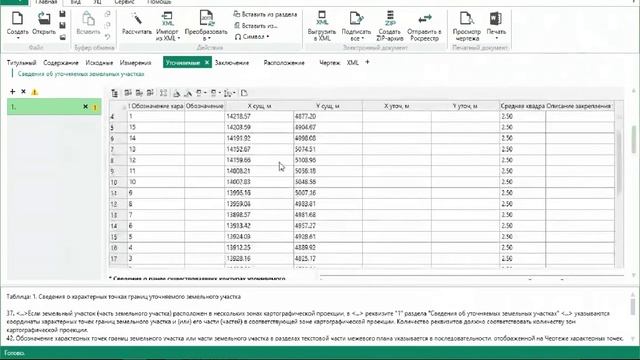Open the Расположение section tab
Screen dimensions: 640x360
pyautogui.click(x=284, y=62)
